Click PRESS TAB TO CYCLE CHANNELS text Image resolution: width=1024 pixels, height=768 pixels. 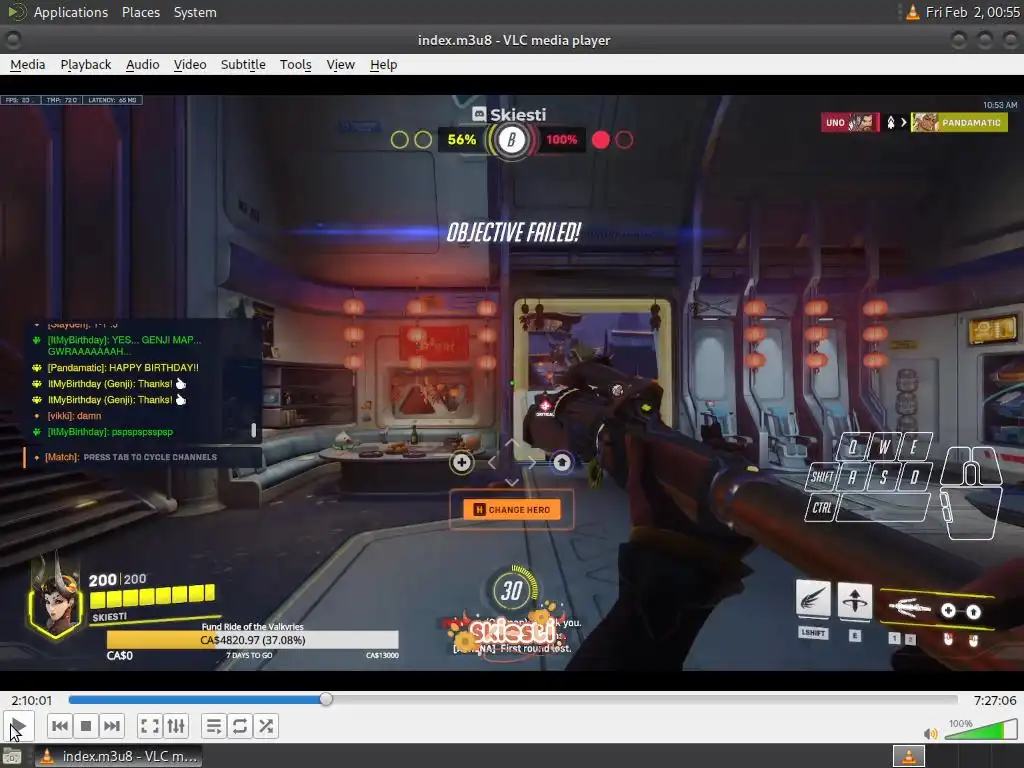pos(150,457)
